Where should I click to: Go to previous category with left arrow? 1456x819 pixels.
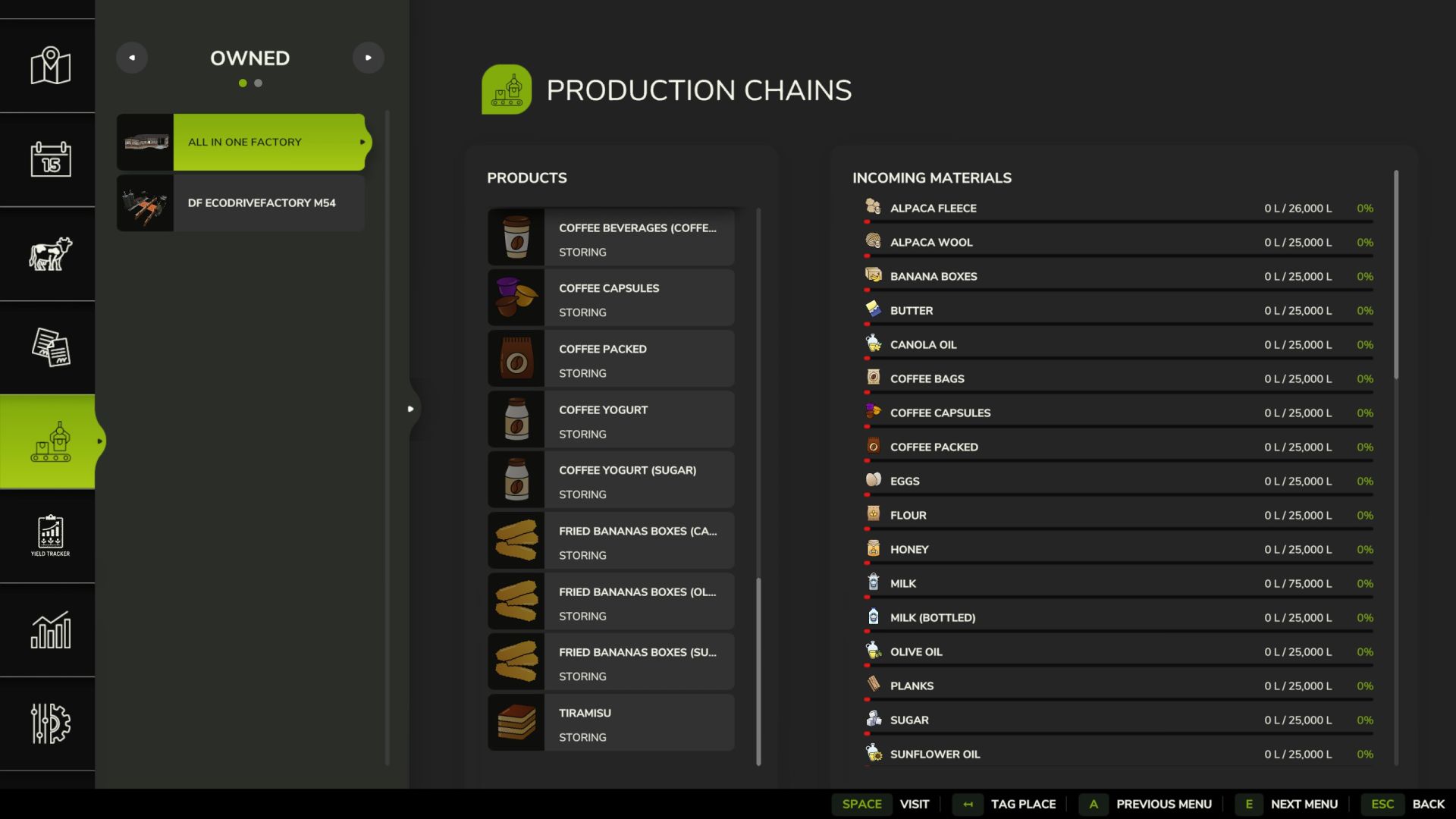pyautogui.click(x=132, y=58)
